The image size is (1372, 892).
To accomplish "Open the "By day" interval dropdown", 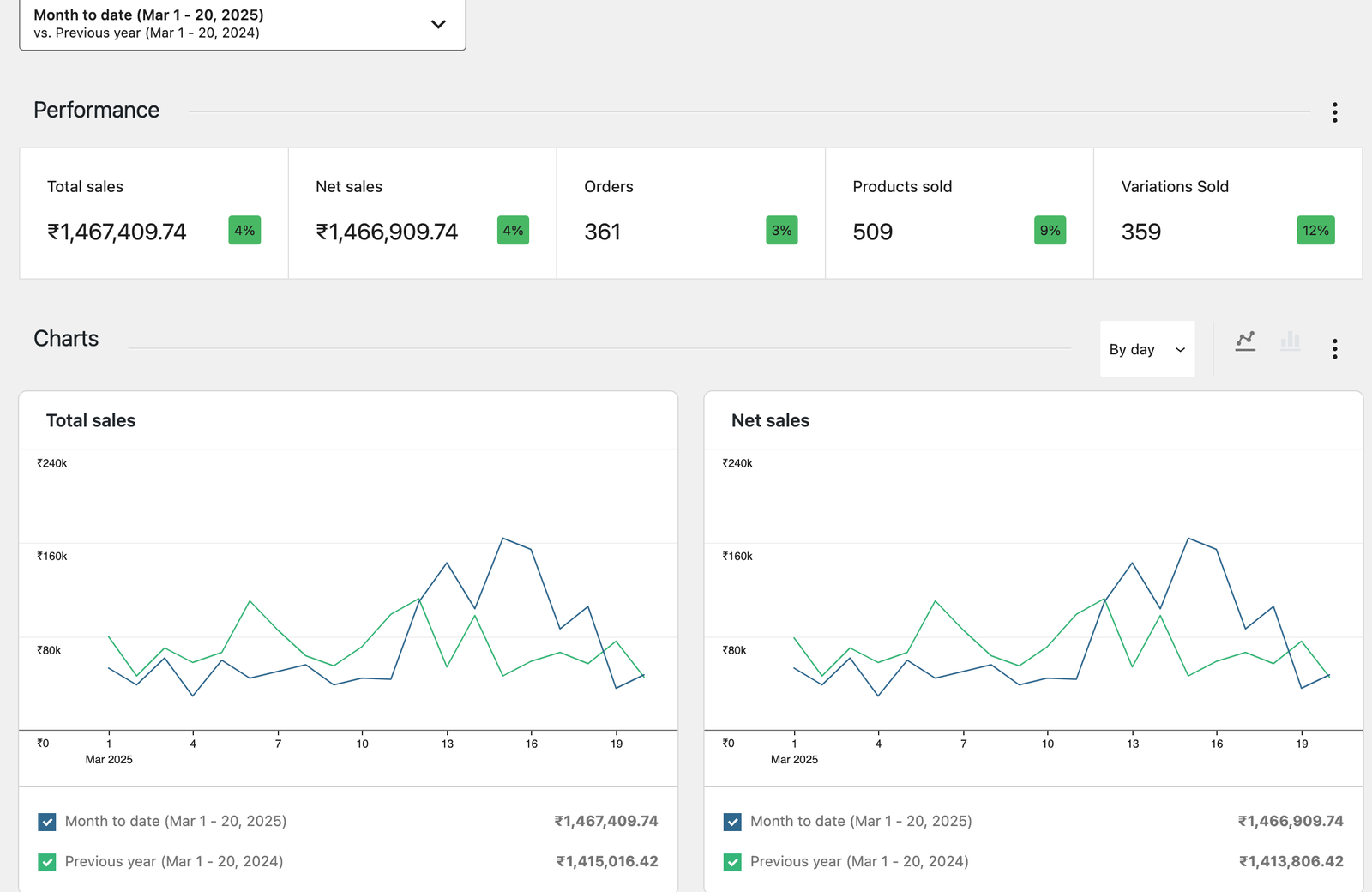I will [1147, 349].
